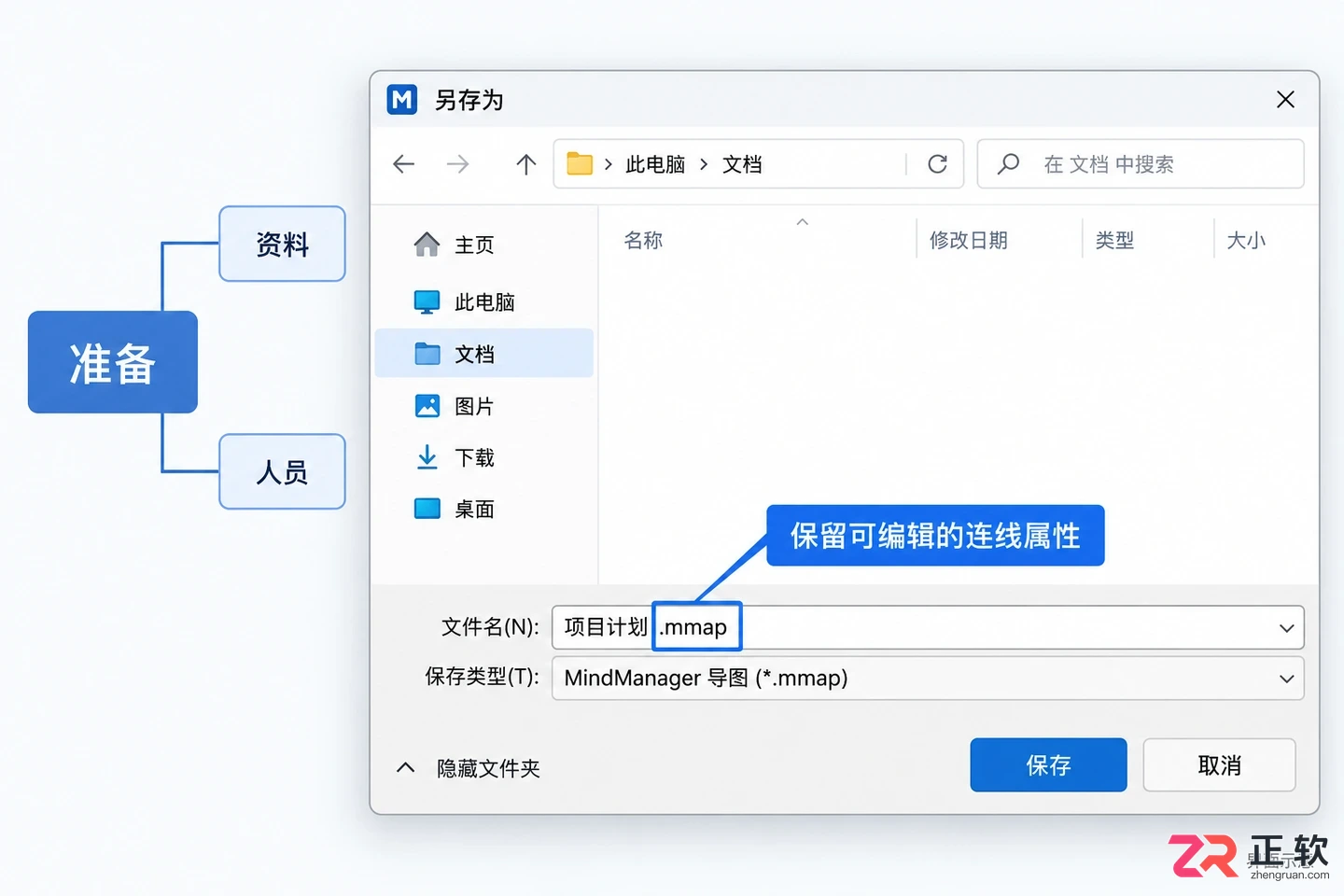Viewport: 1344px width, 896px height.
Task: Click 文档 breadcrumb in address bar
Action: coord(742,164)
